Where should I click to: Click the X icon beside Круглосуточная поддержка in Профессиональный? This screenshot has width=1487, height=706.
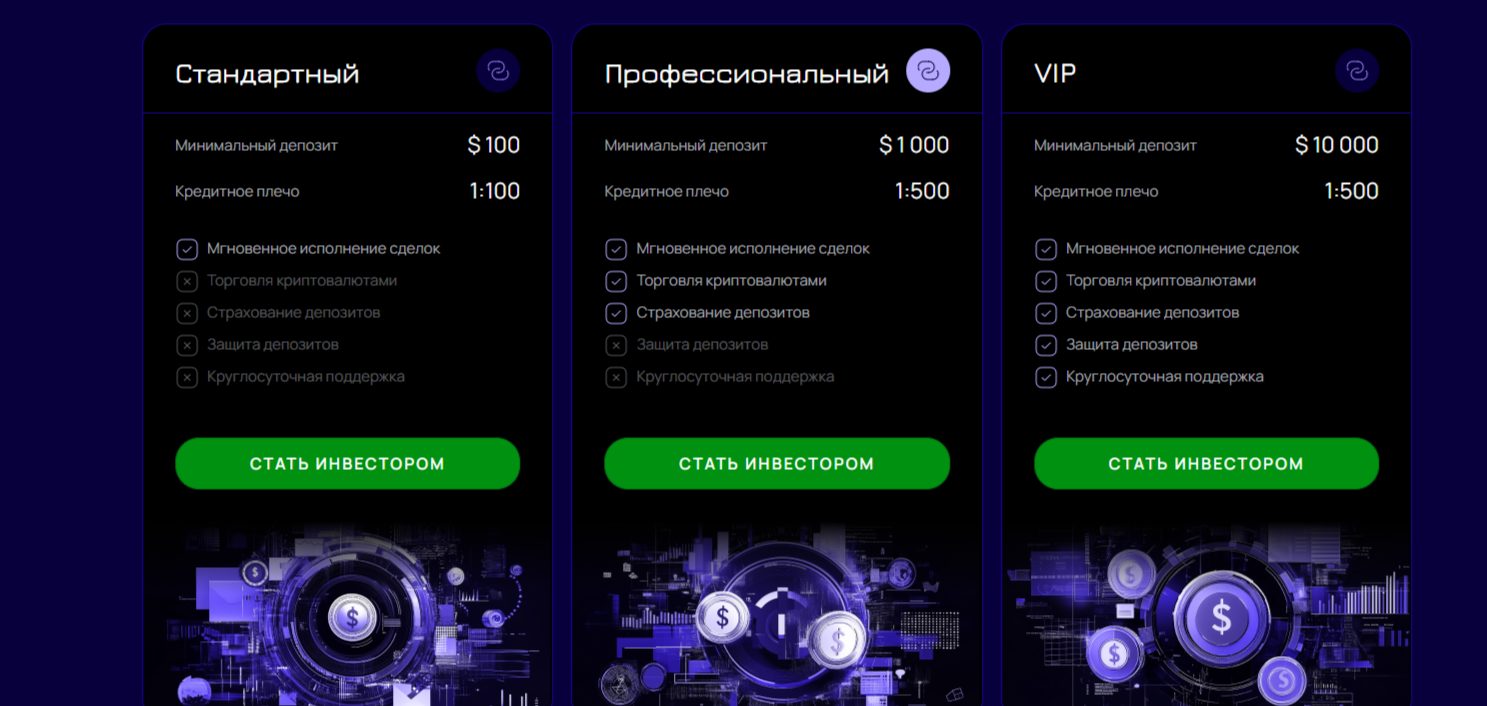pos(616,377)
